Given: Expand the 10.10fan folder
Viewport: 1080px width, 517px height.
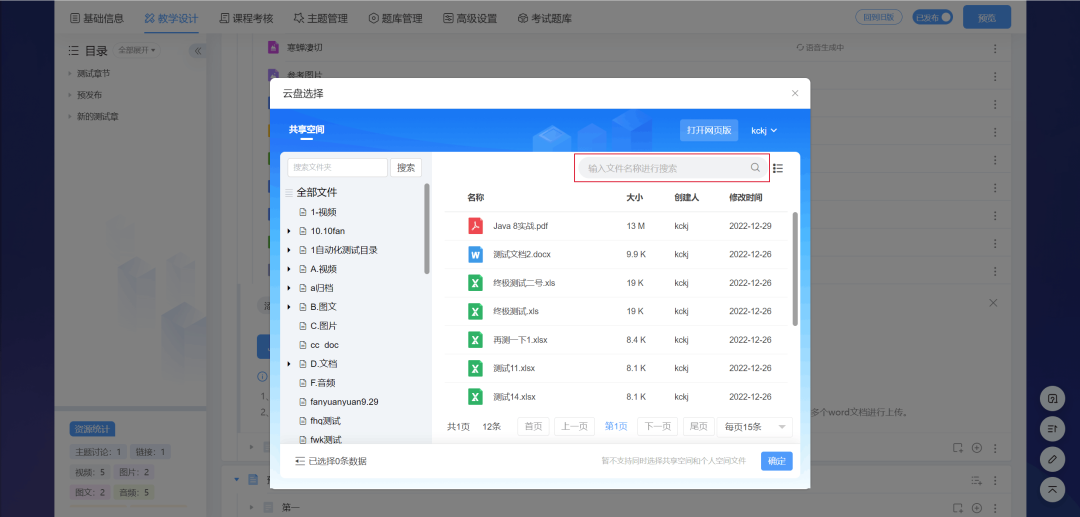Looking at the screenshot, I should [x=289, y=231].
